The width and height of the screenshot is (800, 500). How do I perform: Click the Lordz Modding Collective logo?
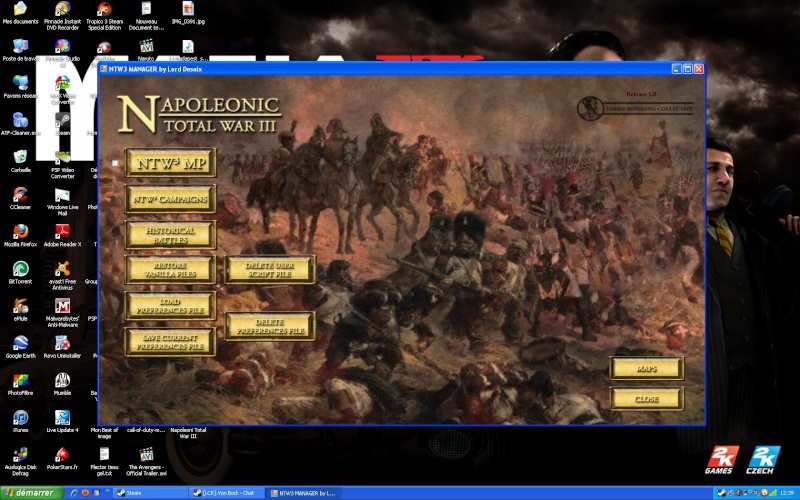635,108
